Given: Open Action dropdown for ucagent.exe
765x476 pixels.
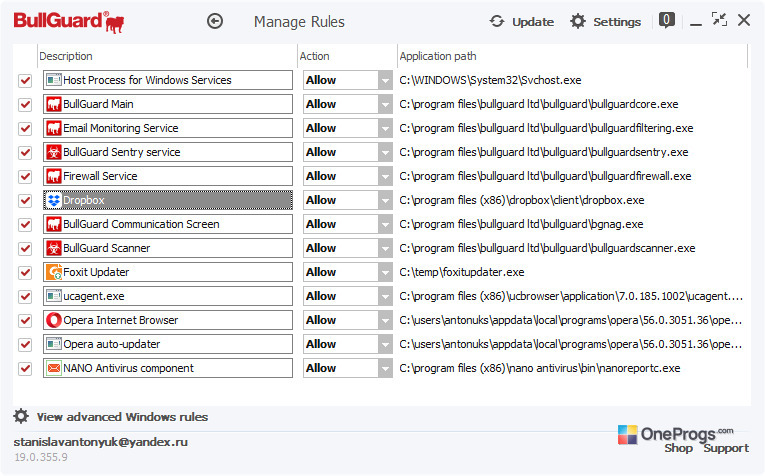Looking at the screenshot, I should click(x=385, y=296).
